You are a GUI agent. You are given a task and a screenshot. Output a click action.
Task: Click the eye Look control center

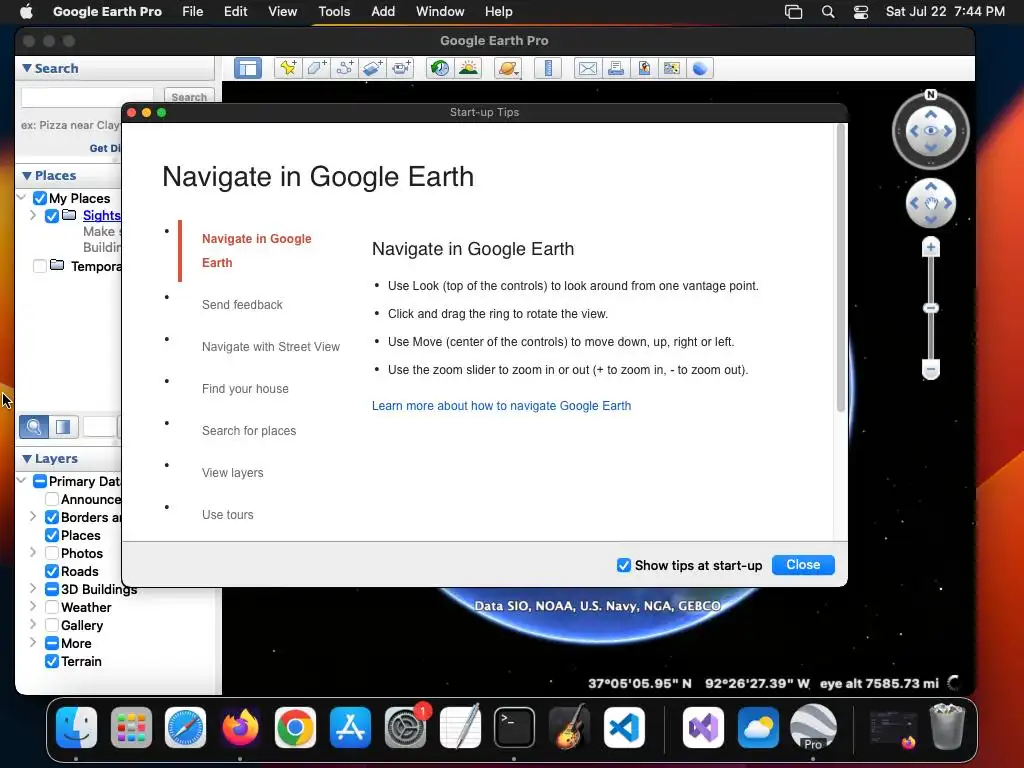[931, 131]
